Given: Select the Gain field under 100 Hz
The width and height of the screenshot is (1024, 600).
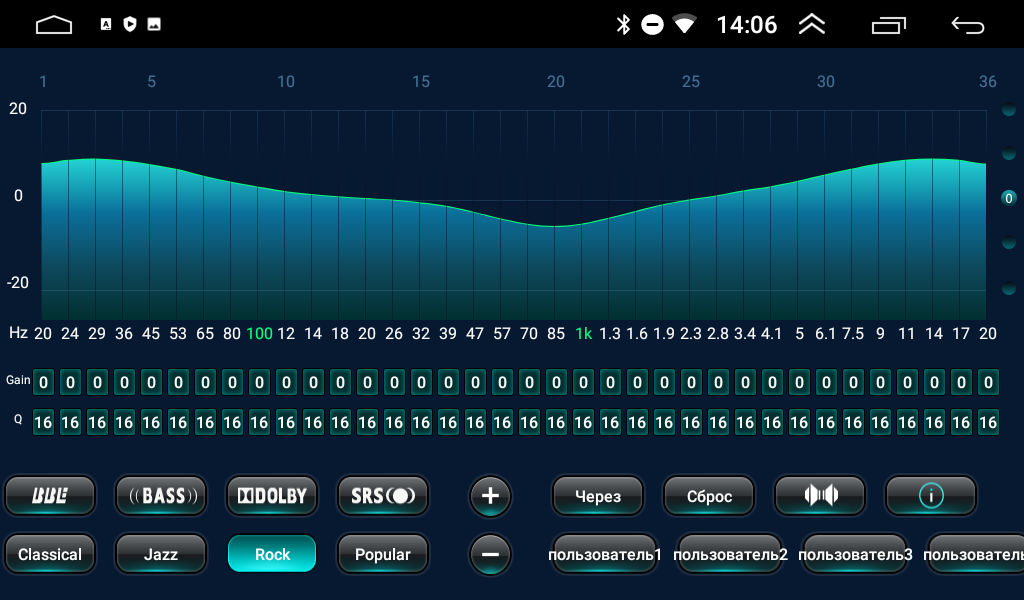Looking at the screenshot, I should (259, 382).
